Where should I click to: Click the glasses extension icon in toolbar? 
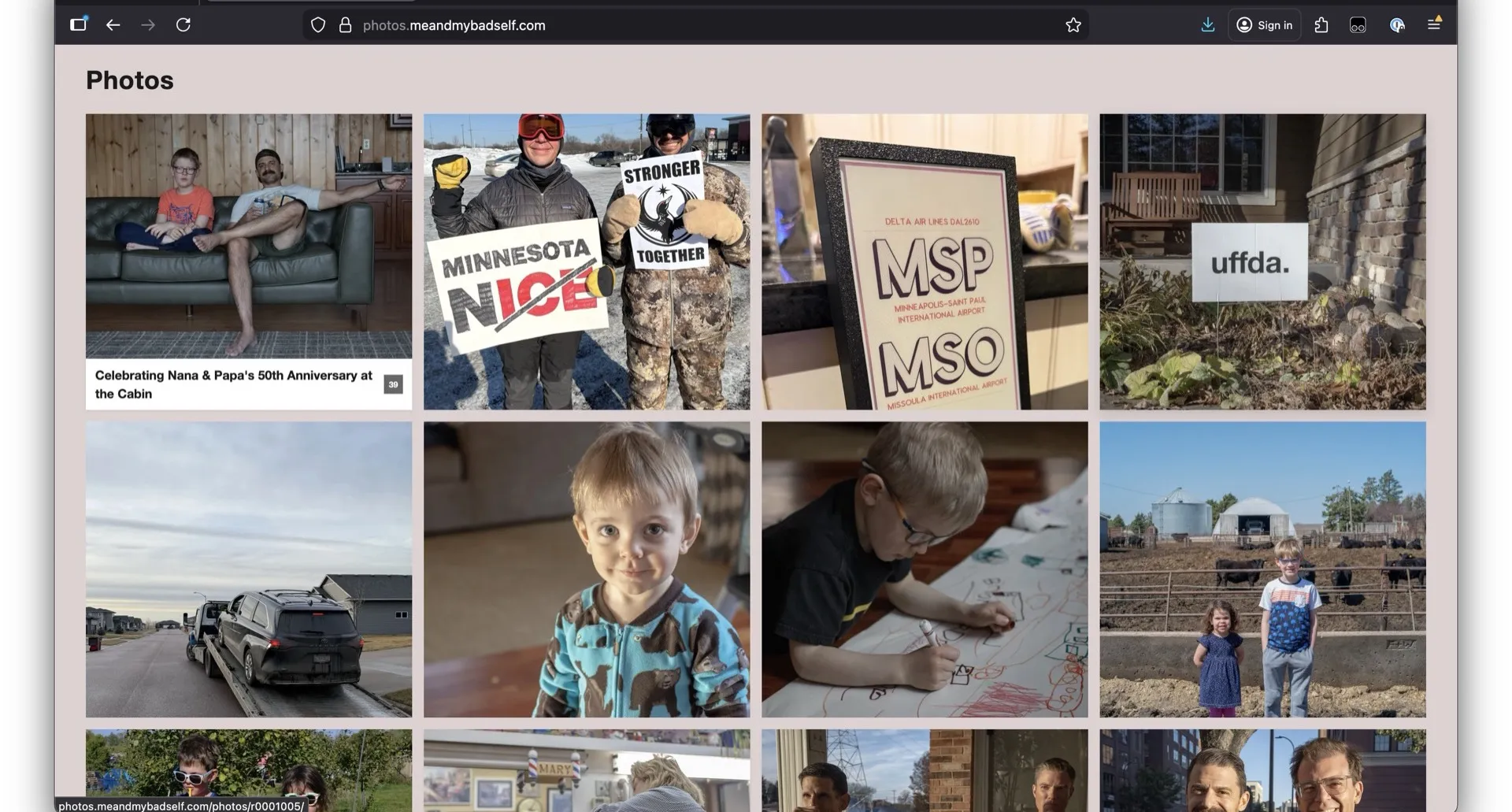[1358, 25]
